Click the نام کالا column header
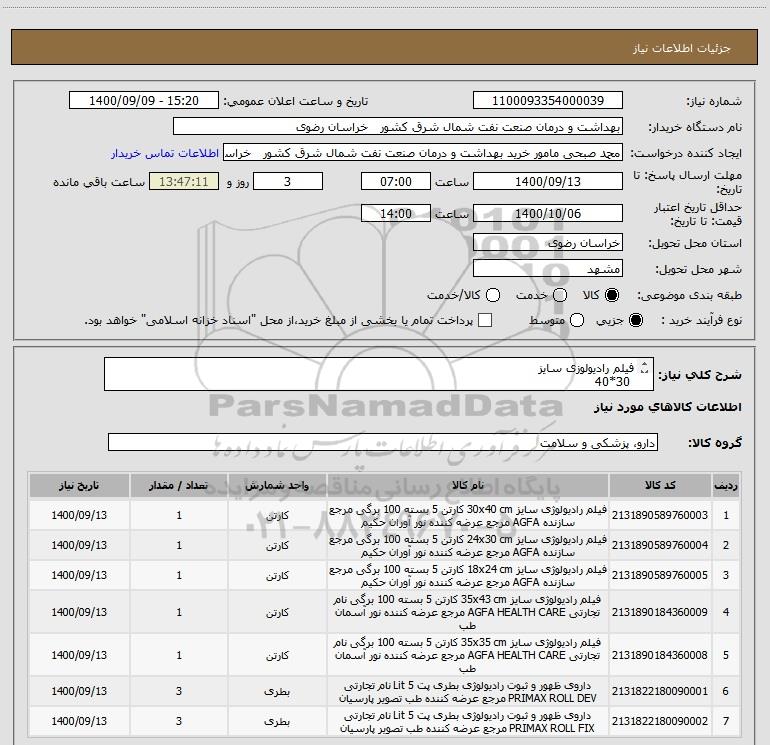Screen dimensions: 770x745 click(468, 486)
